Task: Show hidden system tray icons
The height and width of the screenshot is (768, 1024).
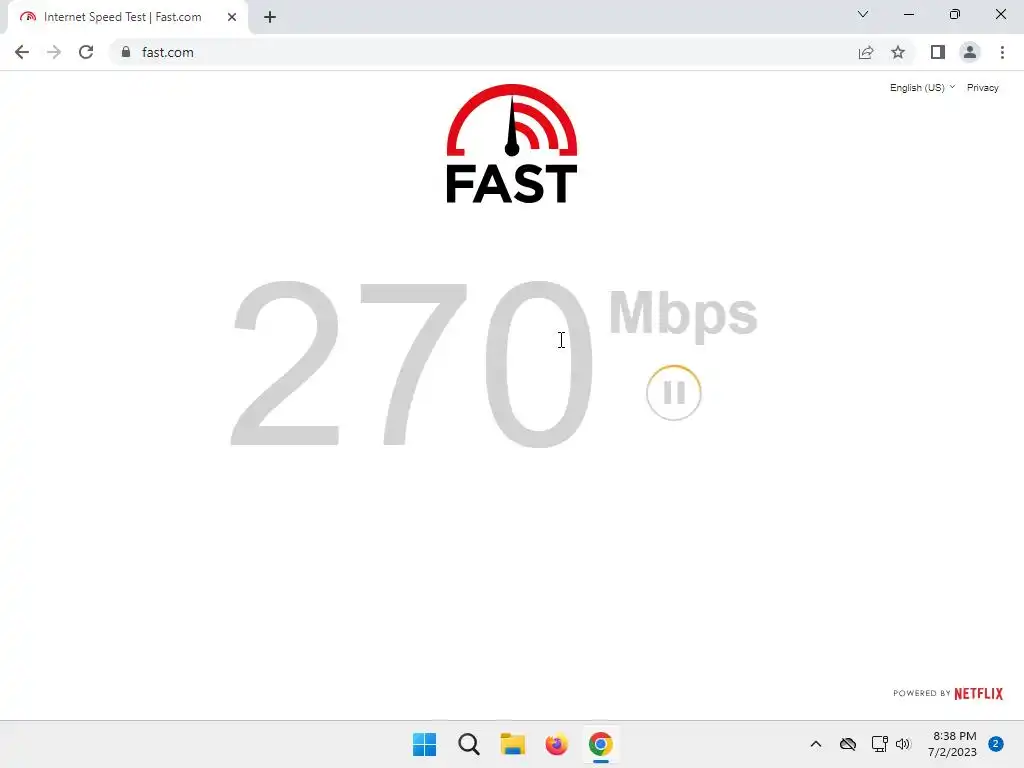Action: click(816, 744)
